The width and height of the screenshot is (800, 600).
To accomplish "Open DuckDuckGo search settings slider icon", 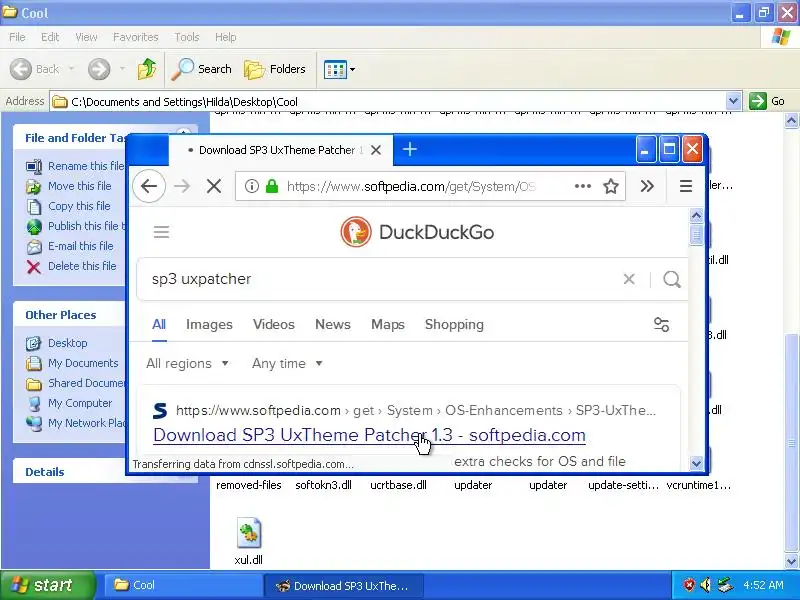I will 661,324.
